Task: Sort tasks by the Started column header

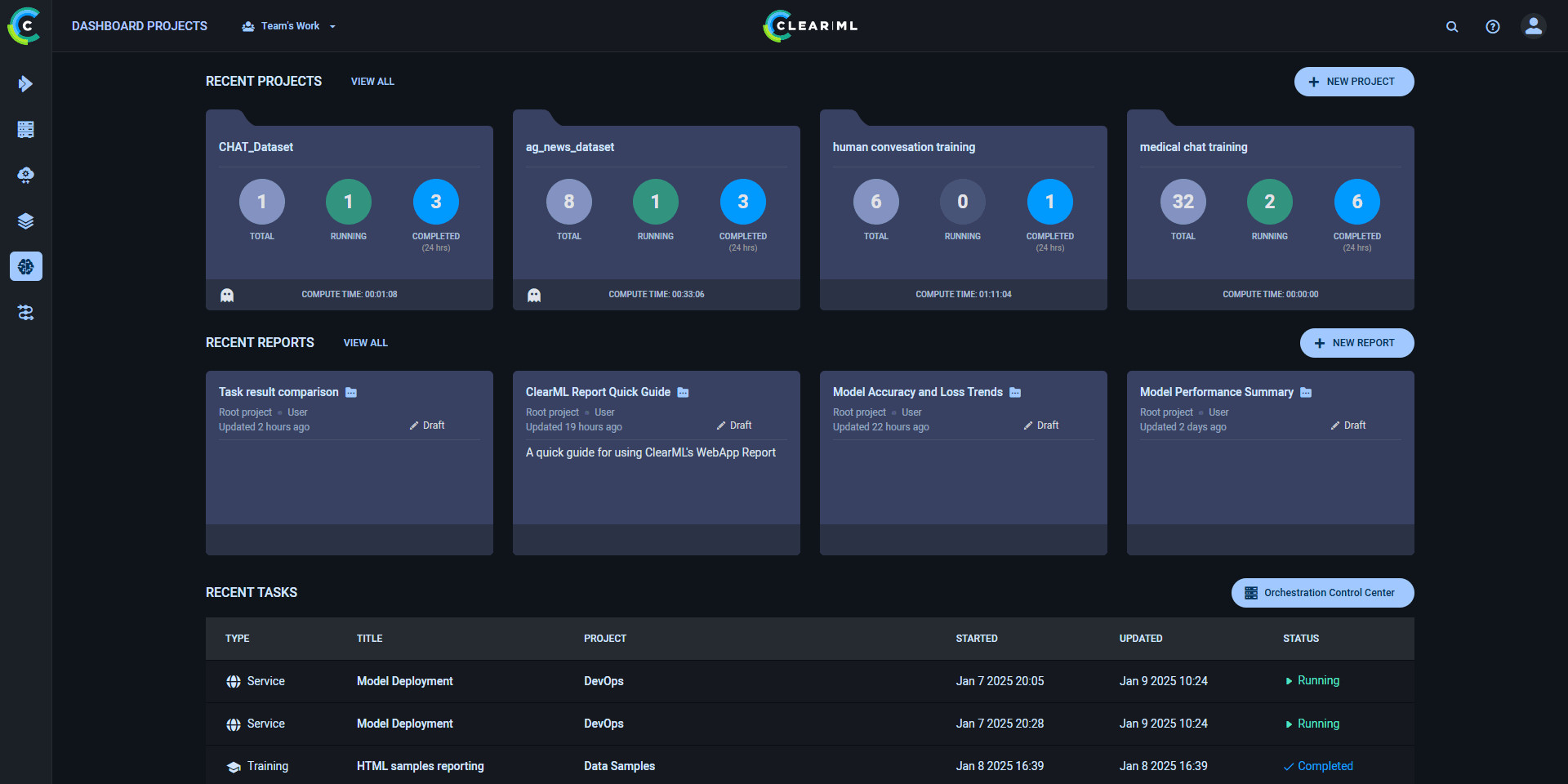Action: [x=976, y=639]
